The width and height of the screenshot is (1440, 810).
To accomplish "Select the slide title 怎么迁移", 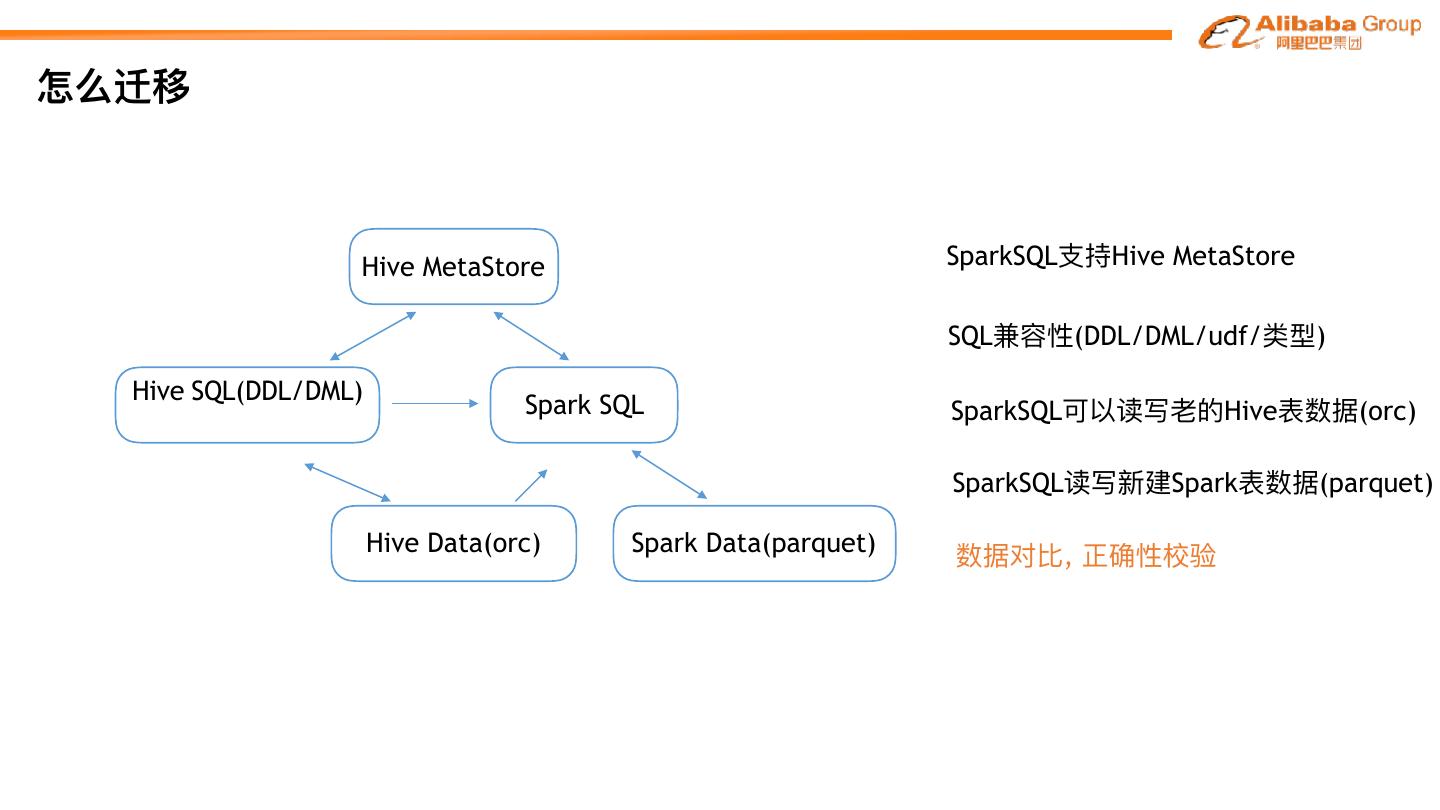I will tap(113, 86).
